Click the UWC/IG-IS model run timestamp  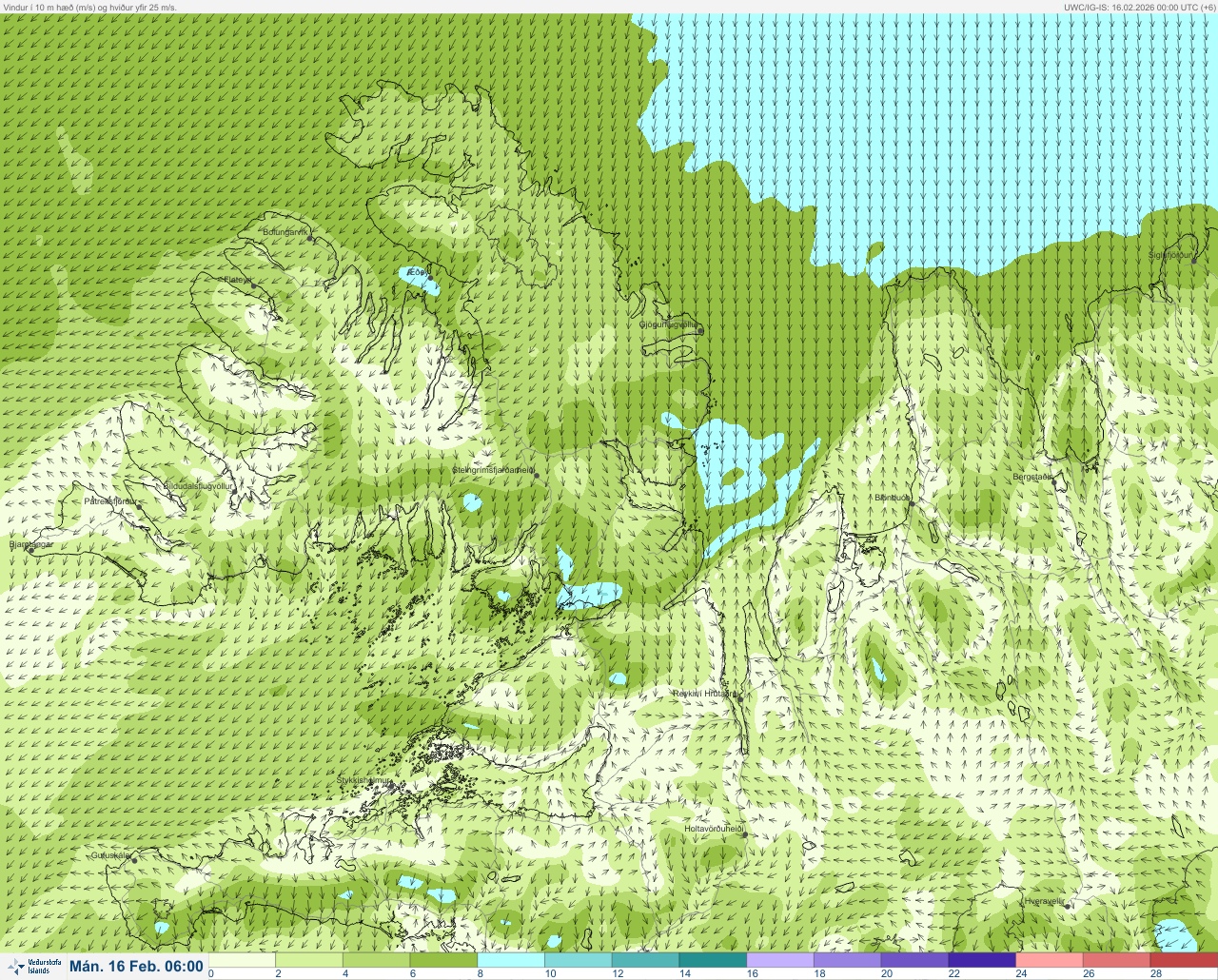pyautogui.click(x=1139, y=7)
